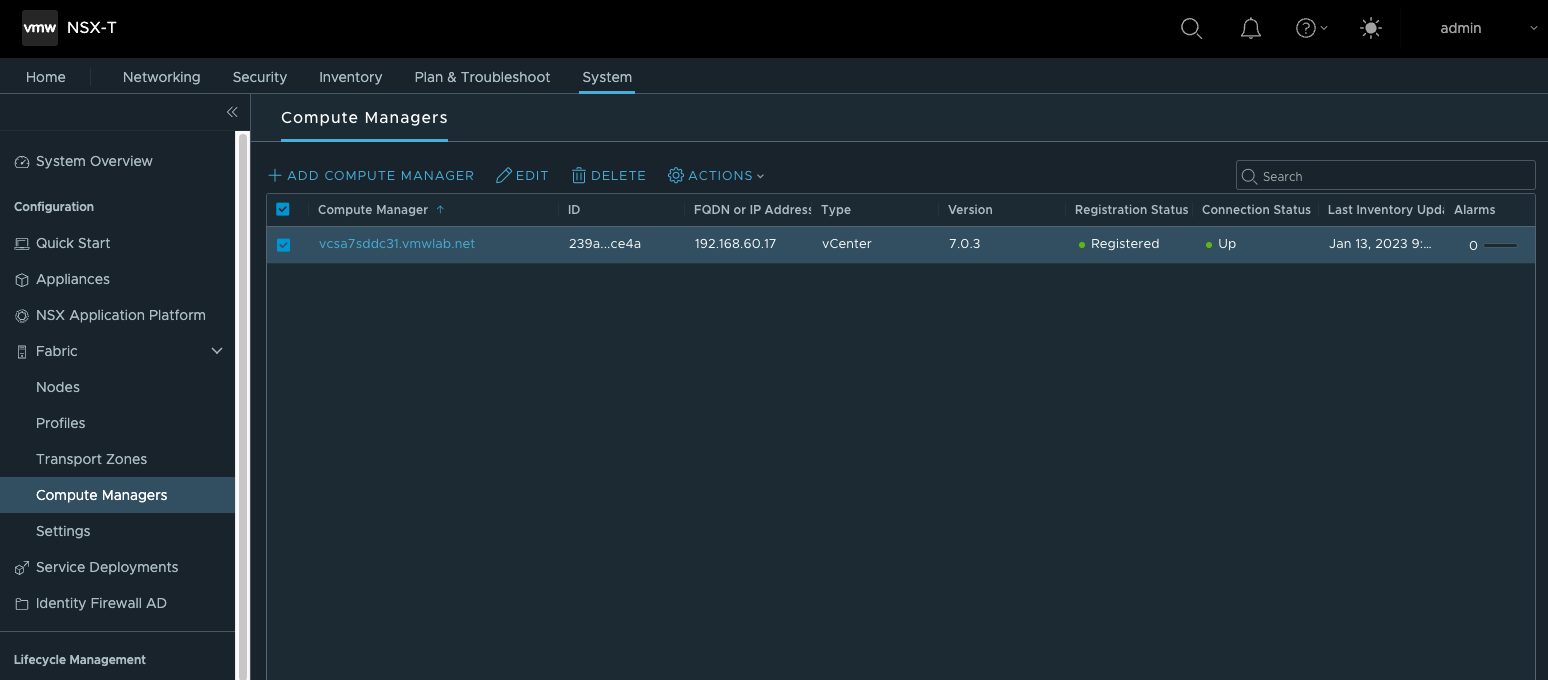The height and width of the screenshot is (680, 1548).
Task: Click the DELETE button
Action: coord(609,175)
